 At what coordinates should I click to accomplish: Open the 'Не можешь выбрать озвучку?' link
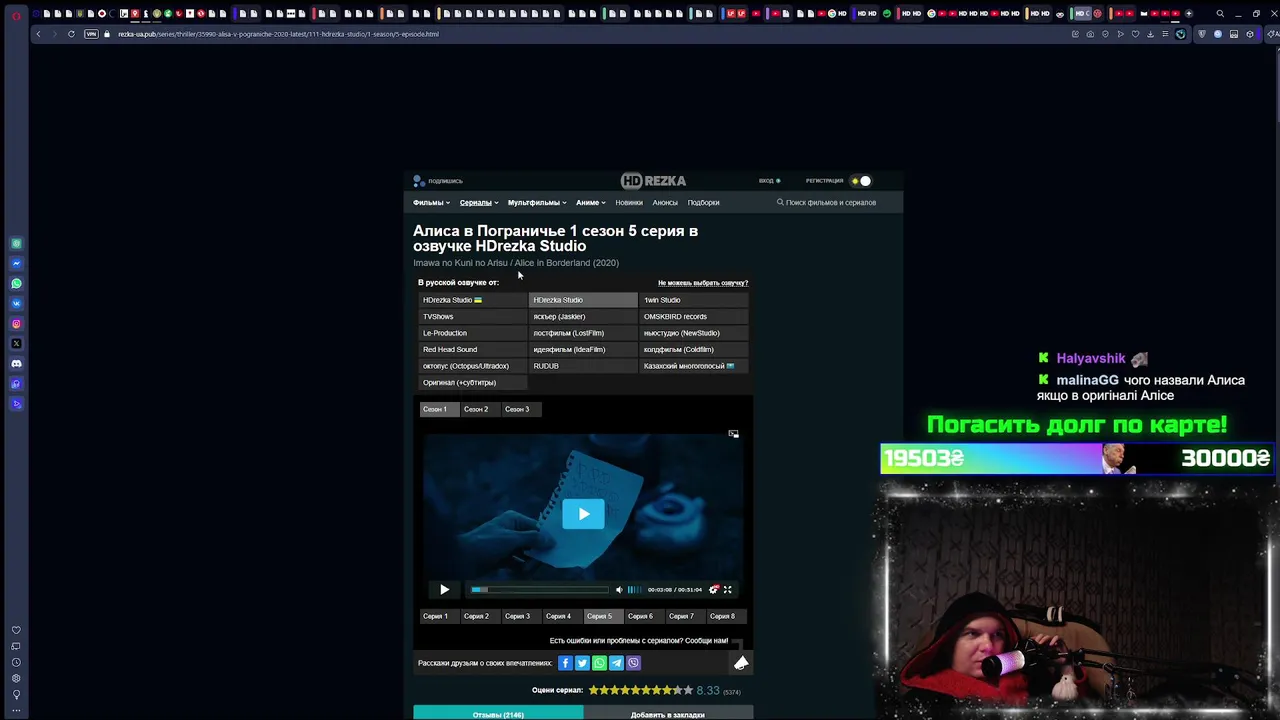703,283
